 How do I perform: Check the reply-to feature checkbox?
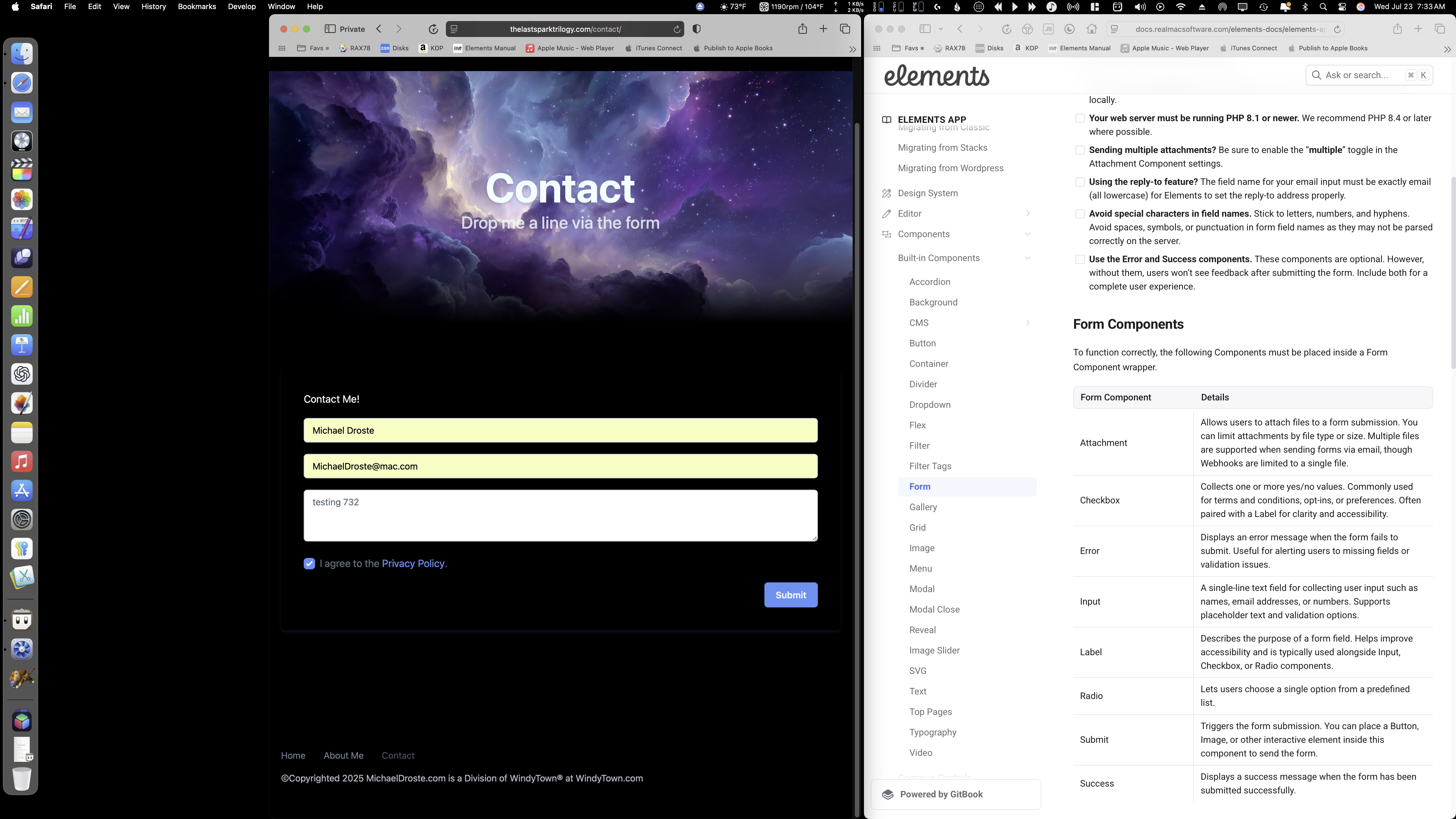point(1079,182)
